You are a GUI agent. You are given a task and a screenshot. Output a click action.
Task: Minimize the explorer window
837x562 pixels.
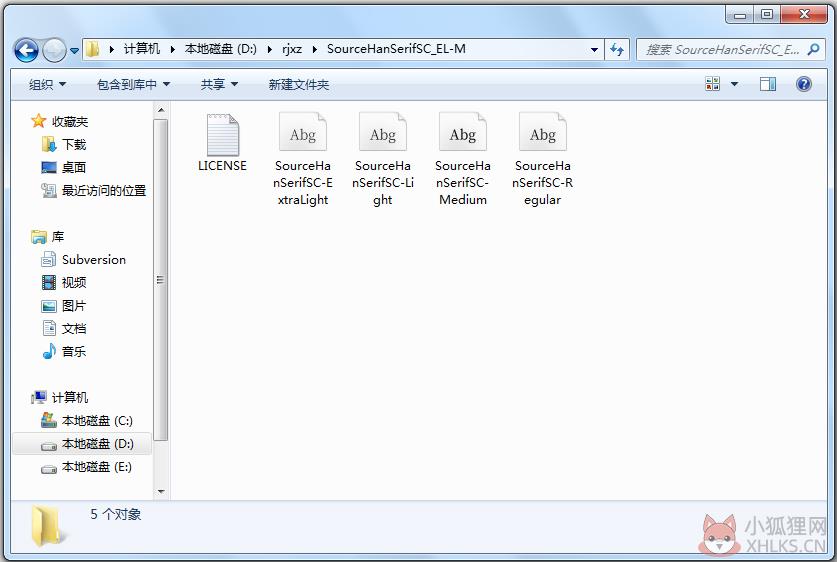tap(740, 14)
